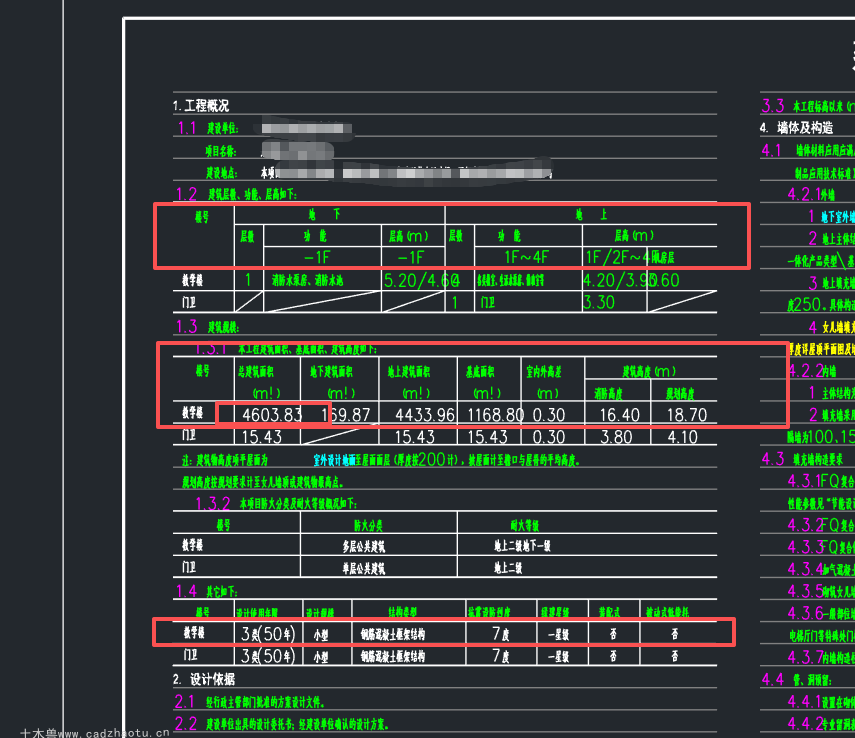Click the planning height value 18.70
Viewport: 855px width, 738px height.
[687, 415]
